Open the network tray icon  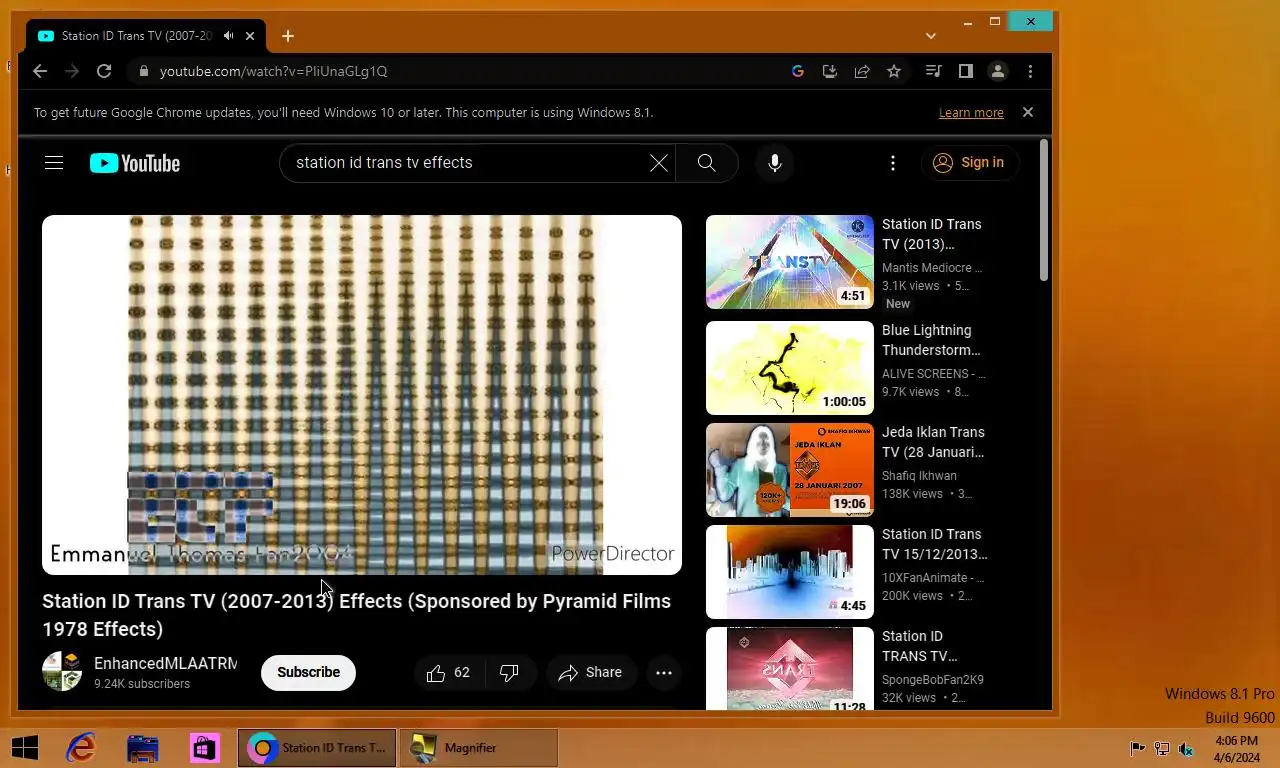point(1162,748)
